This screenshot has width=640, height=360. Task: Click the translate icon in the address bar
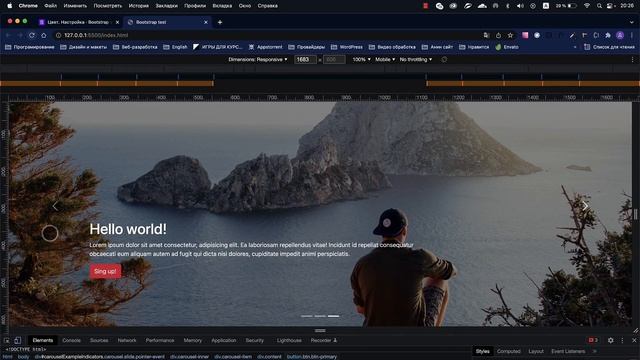coord(486,36)
